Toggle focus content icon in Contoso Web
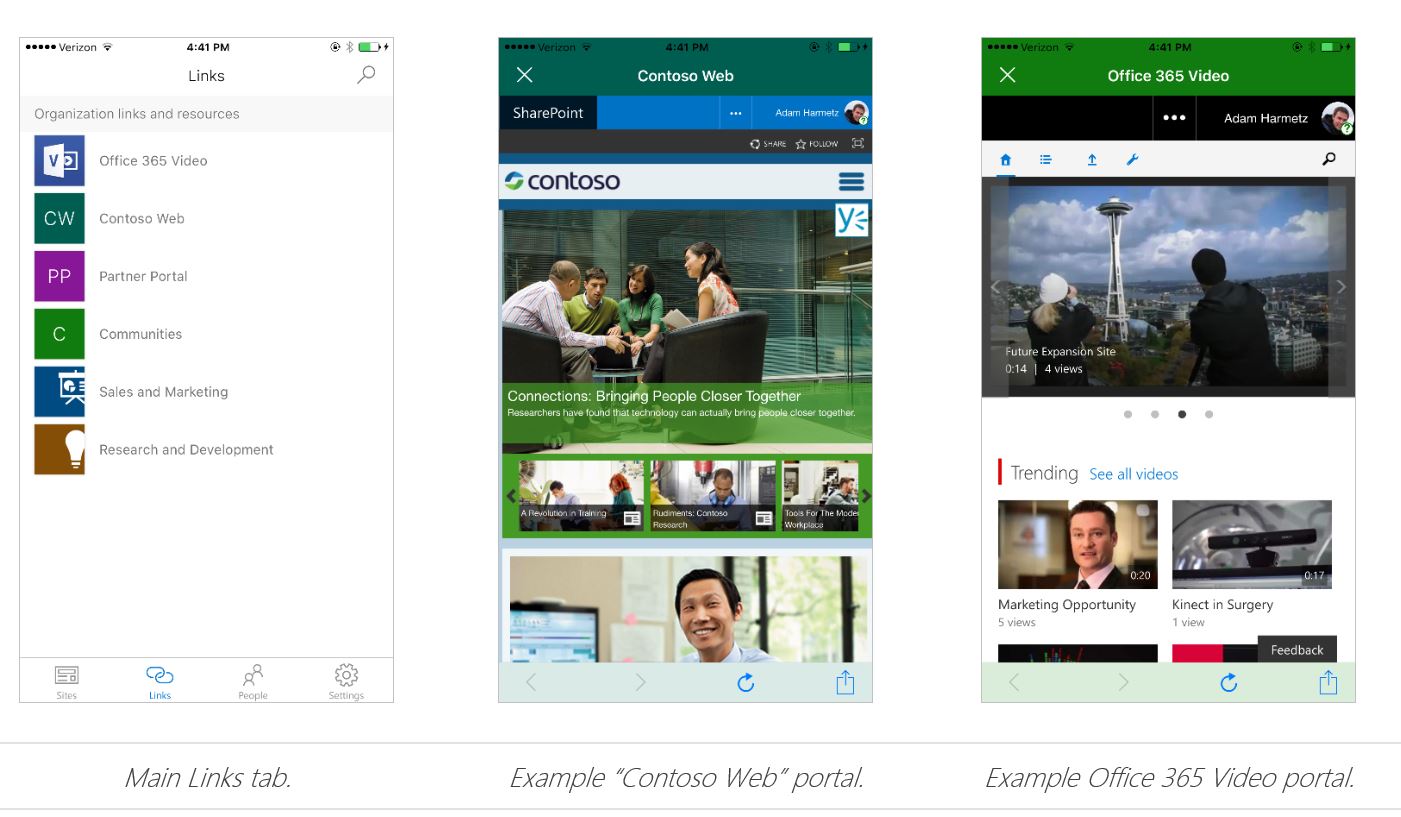This screenshot has height=817, width=1401. click(x=857, y=144)
